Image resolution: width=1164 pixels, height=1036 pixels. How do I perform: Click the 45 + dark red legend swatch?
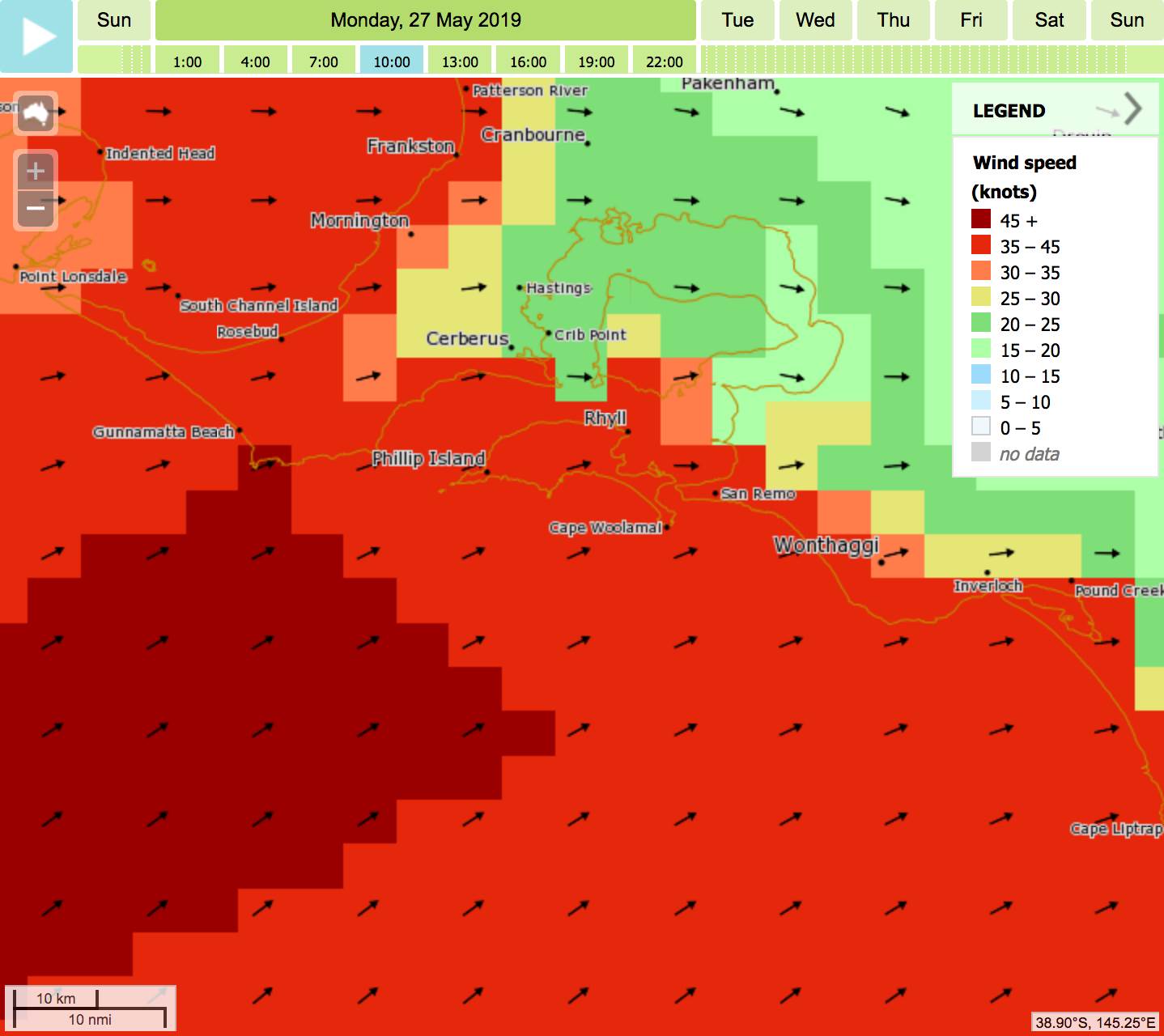(x=981, y=219)
